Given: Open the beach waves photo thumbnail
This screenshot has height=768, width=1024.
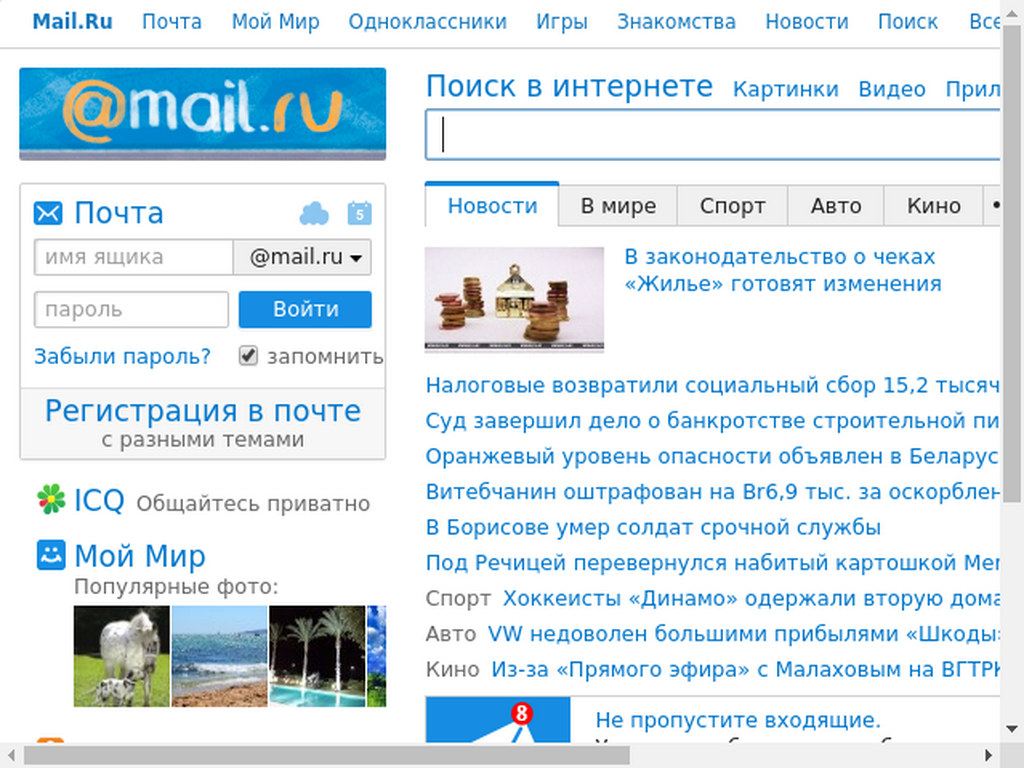Looking at the screenshot, I should [x=219, y=656].
